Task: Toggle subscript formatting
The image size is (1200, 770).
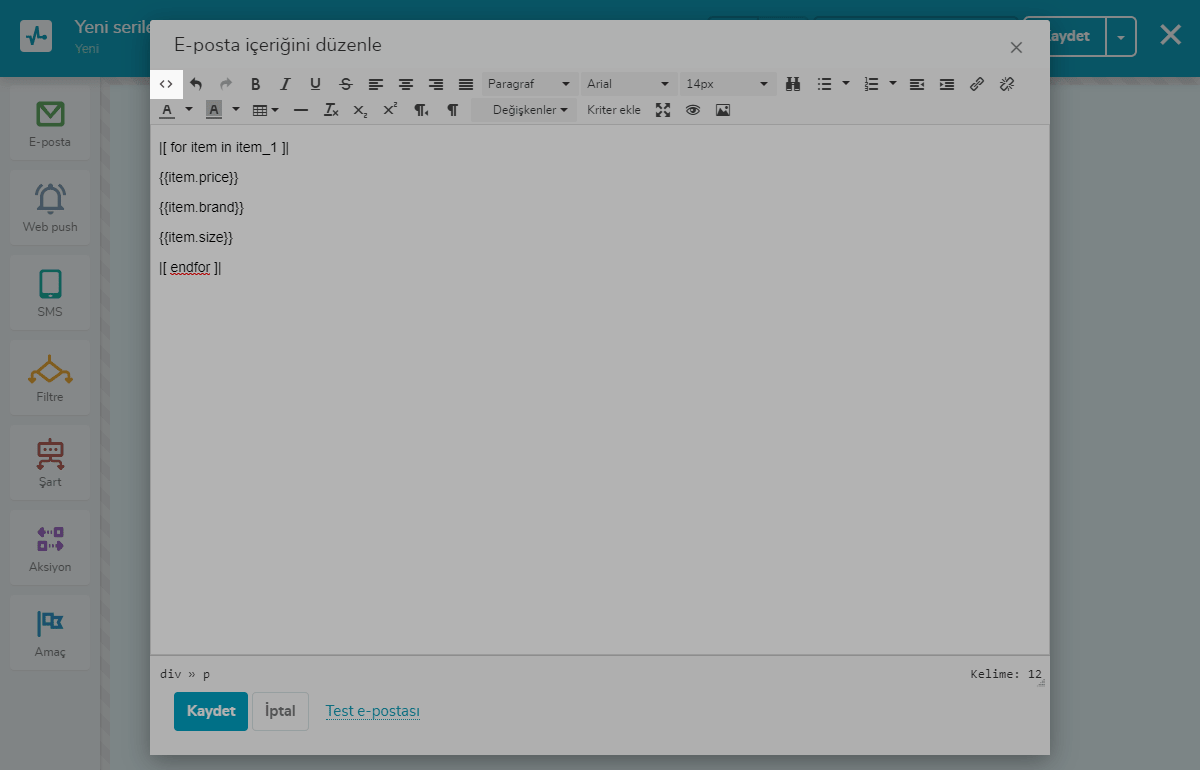Action: click(361, 110)
